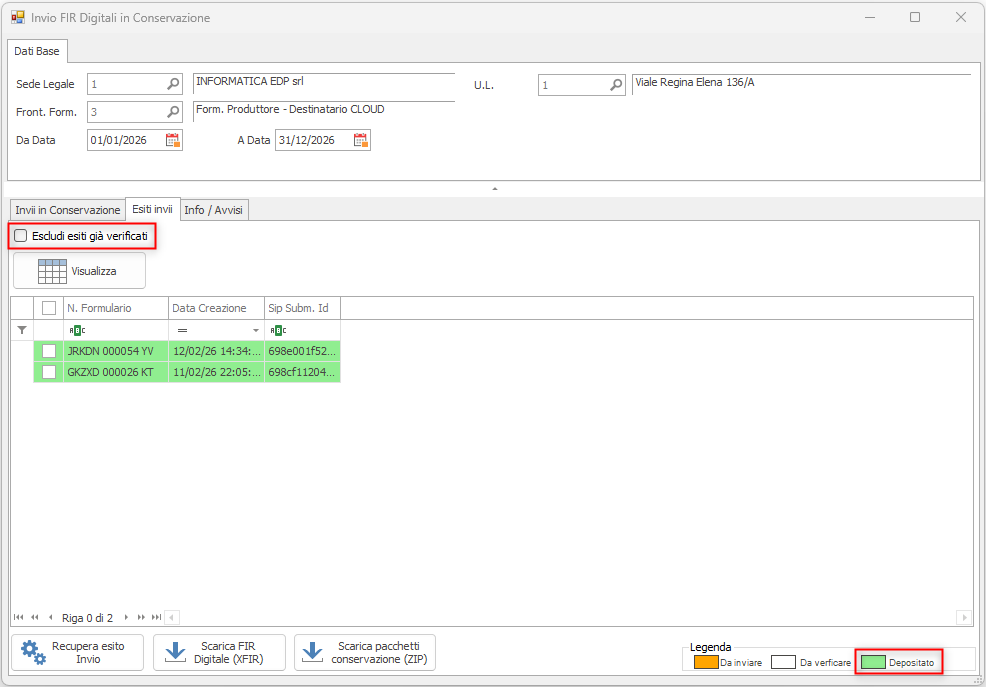Viewport: 986px width, 687px height.
Task: Switch to the Invii in Conservazione tab
Action: [67, 210]
